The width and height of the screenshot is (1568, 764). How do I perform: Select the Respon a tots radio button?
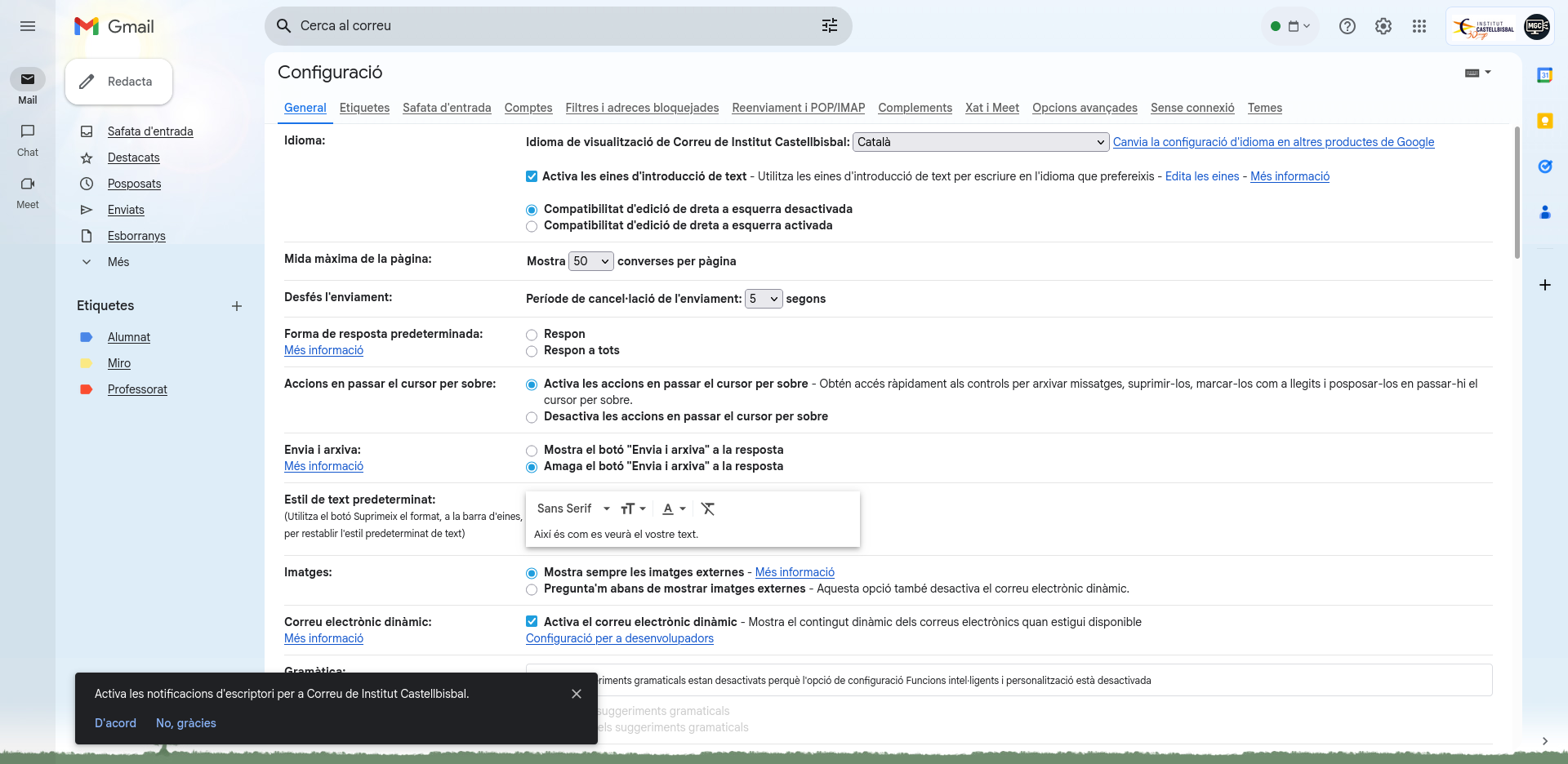point(532,351)
